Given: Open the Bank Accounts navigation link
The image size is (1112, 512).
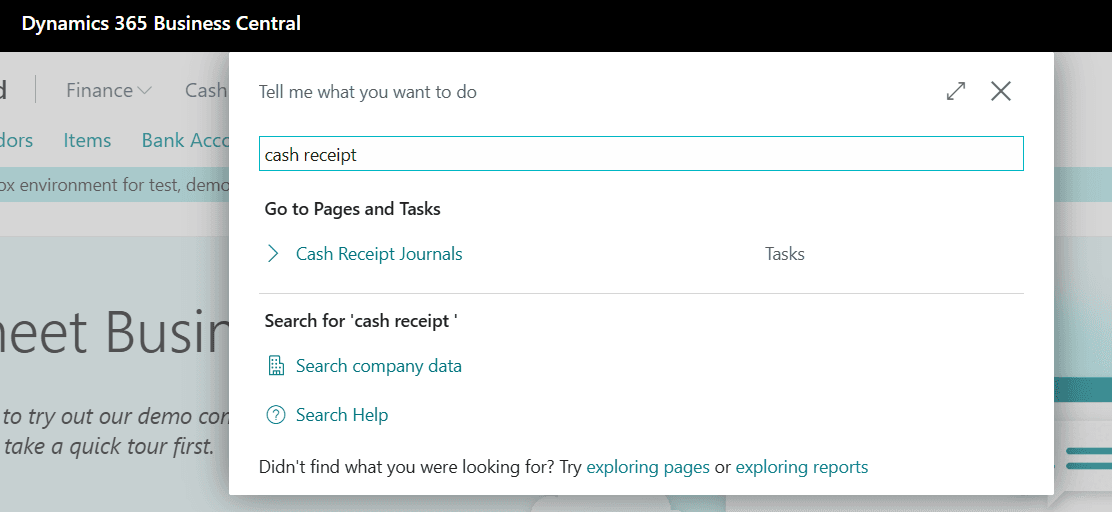Looking at the screenshot, I should tap(186, 140).
